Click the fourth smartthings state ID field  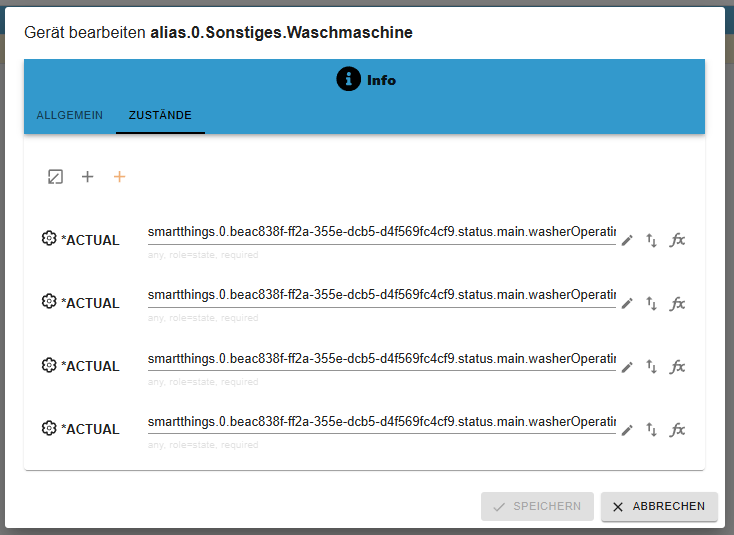pos(381,421)
